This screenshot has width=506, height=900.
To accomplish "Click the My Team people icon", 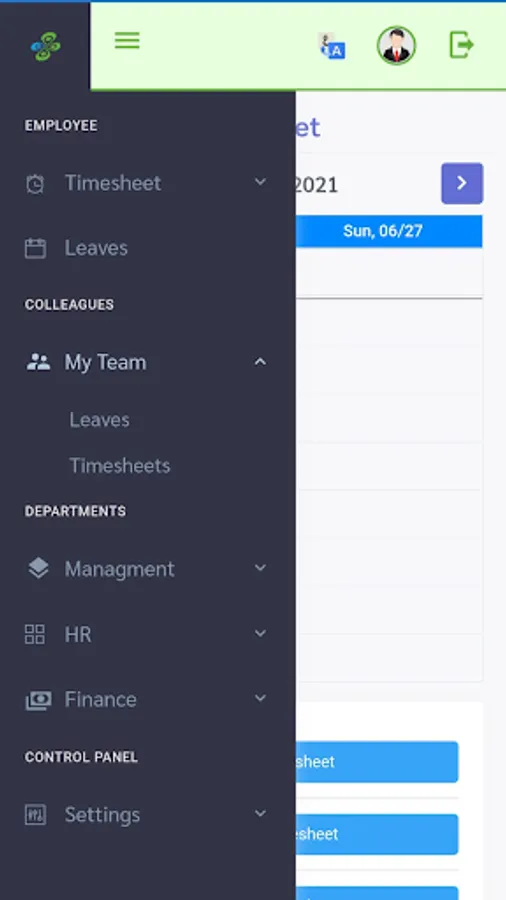I will coord(38,362).
